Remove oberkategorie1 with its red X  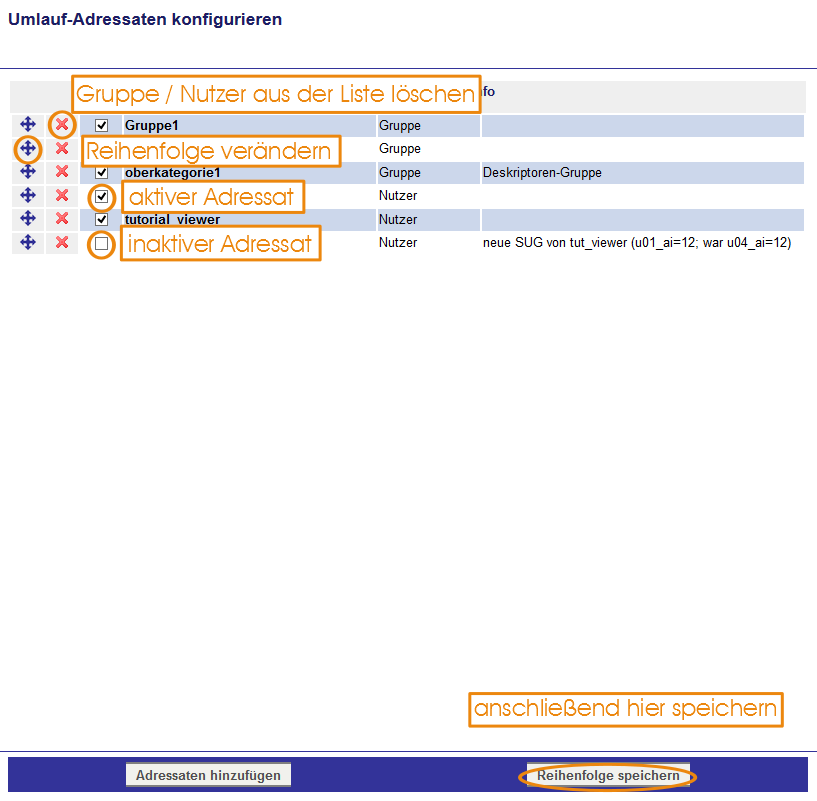[62, 171]
